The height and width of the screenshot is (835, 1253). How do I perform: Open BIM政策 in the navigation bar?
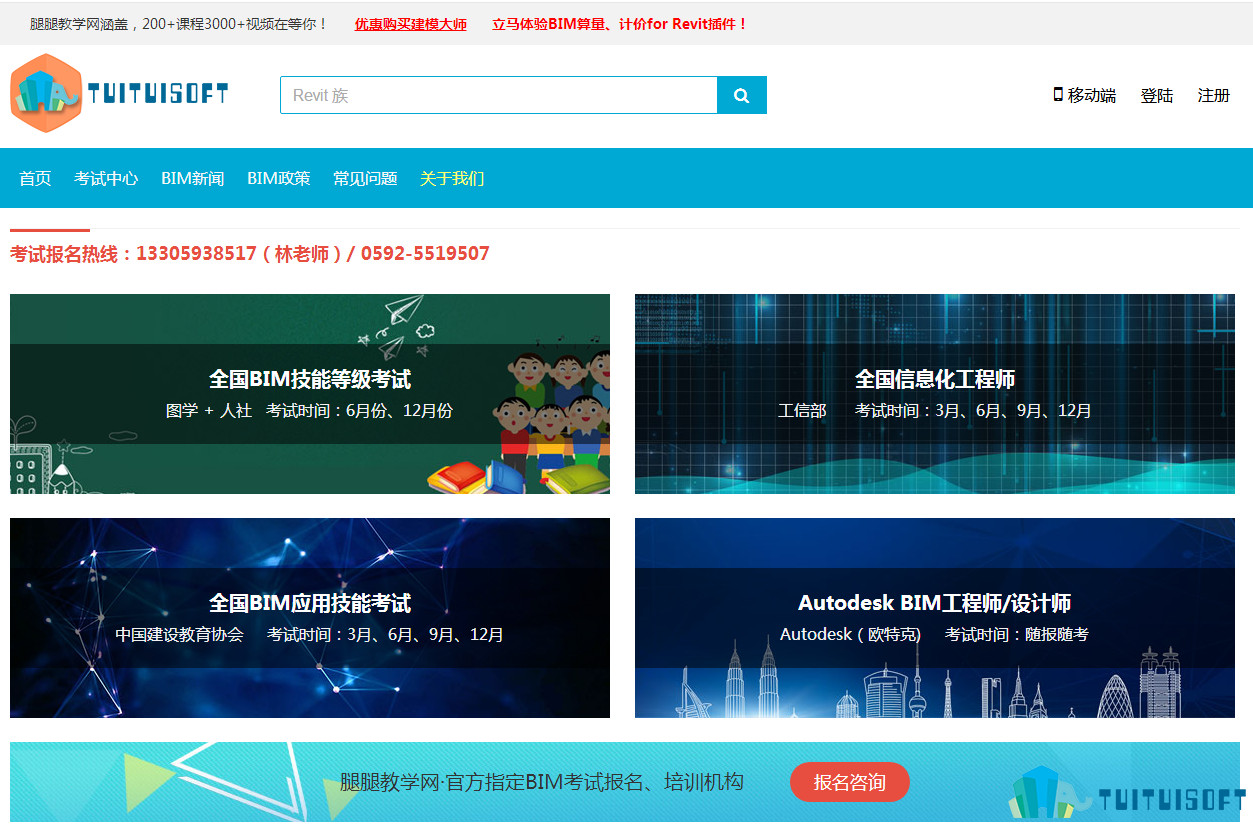[x=279, y=178]
